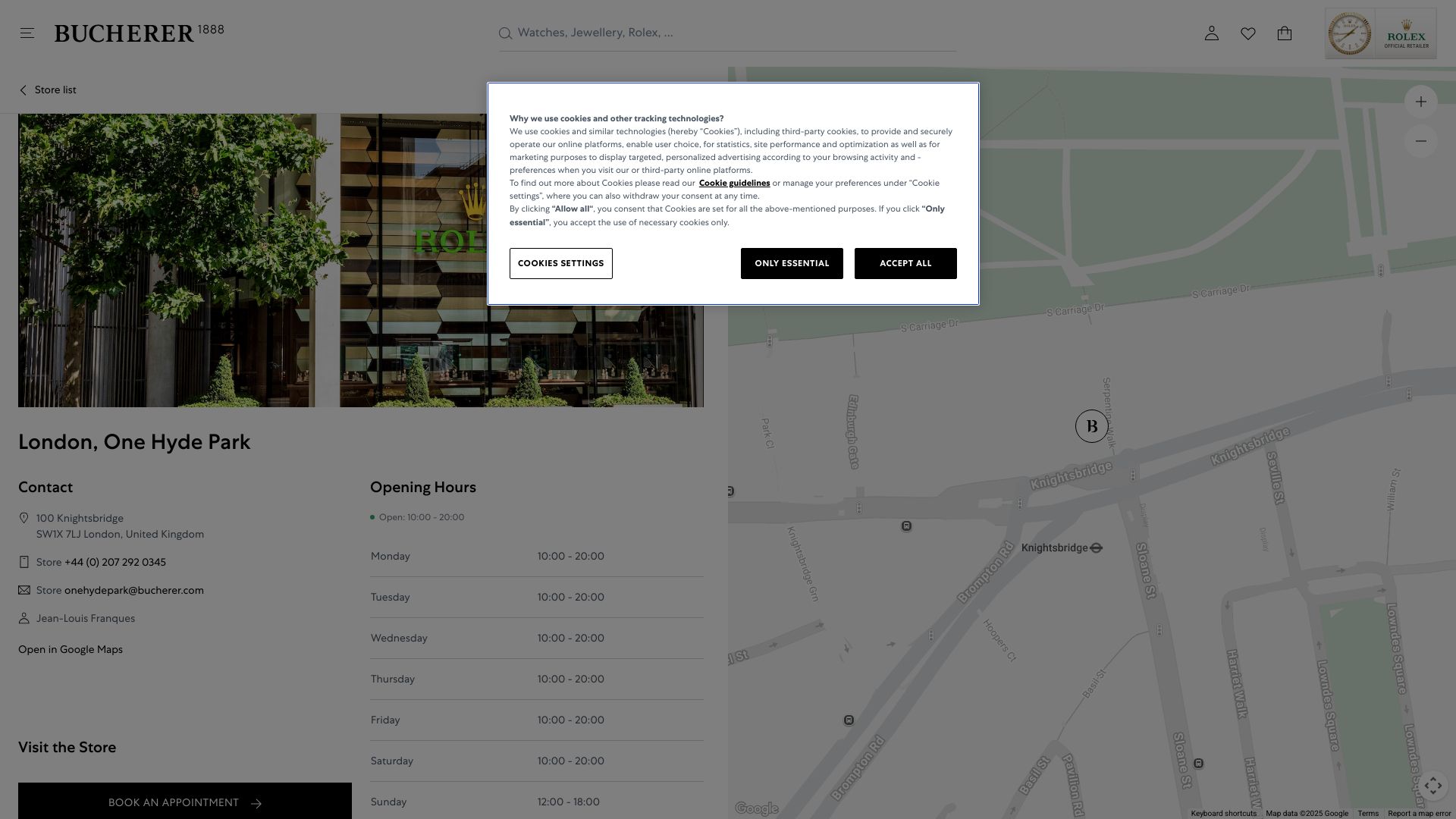Open the Cookie guidelines link
Image resolution: width=1456 pixels, height=819 pixels.
tap(734, 183)
